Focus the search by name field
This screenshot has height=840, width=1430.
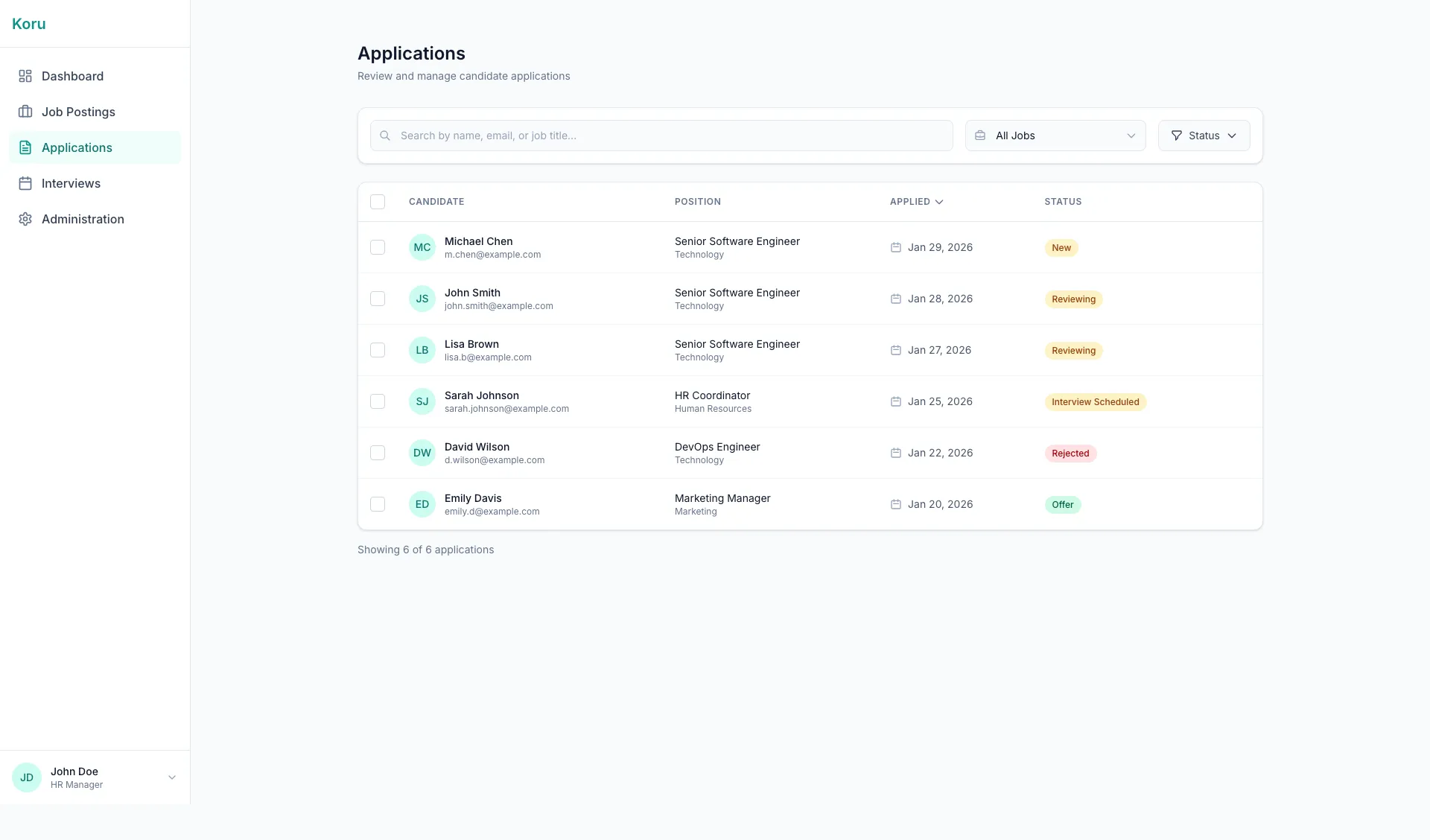click(661, 136)
